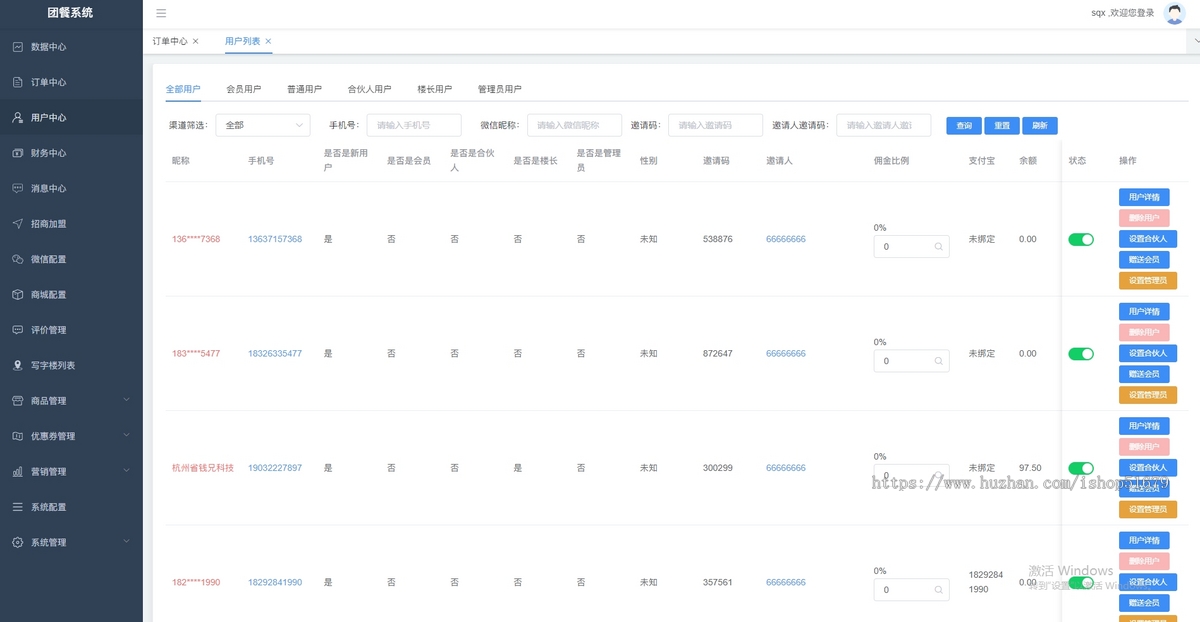Focus the 邀请码 search input

[x=715, y=125]
